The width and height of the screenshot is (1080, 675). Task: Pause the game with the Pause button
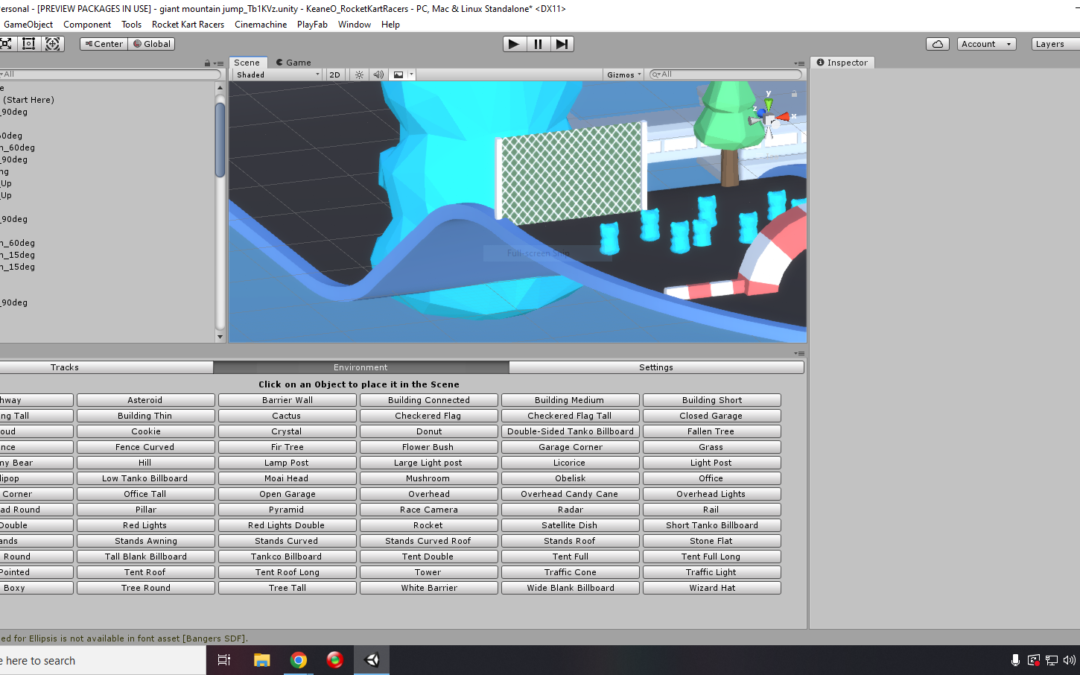tap(538, 44)
